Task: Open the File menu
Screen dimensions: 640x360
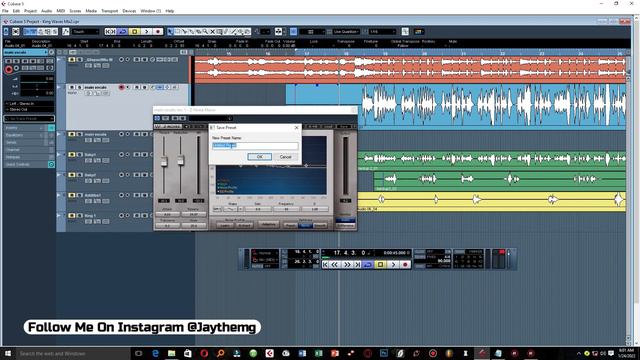Action: pos(5,11)
